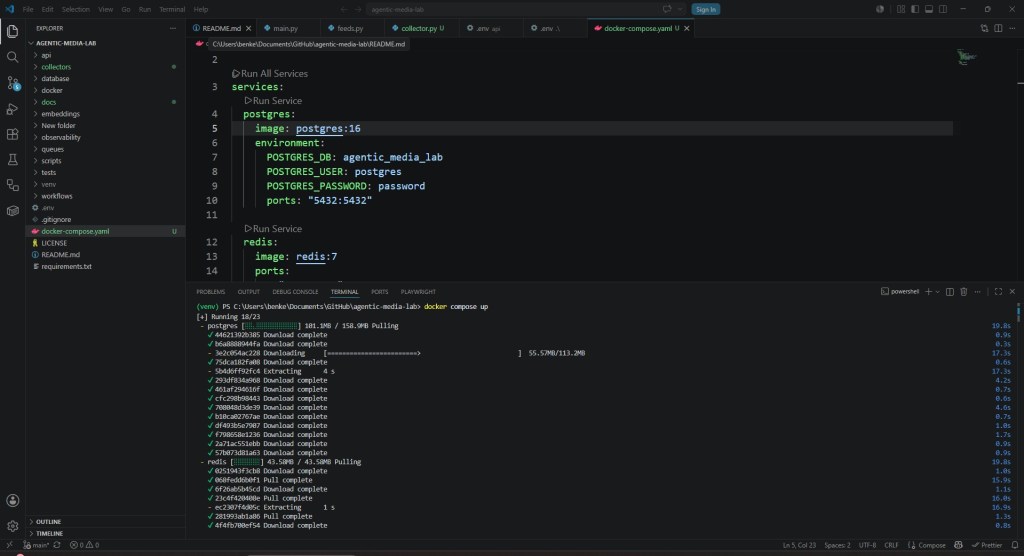Open changes compare icon in editor toolbar
This screenshot has width=1024, height=556.
point(984,28)
